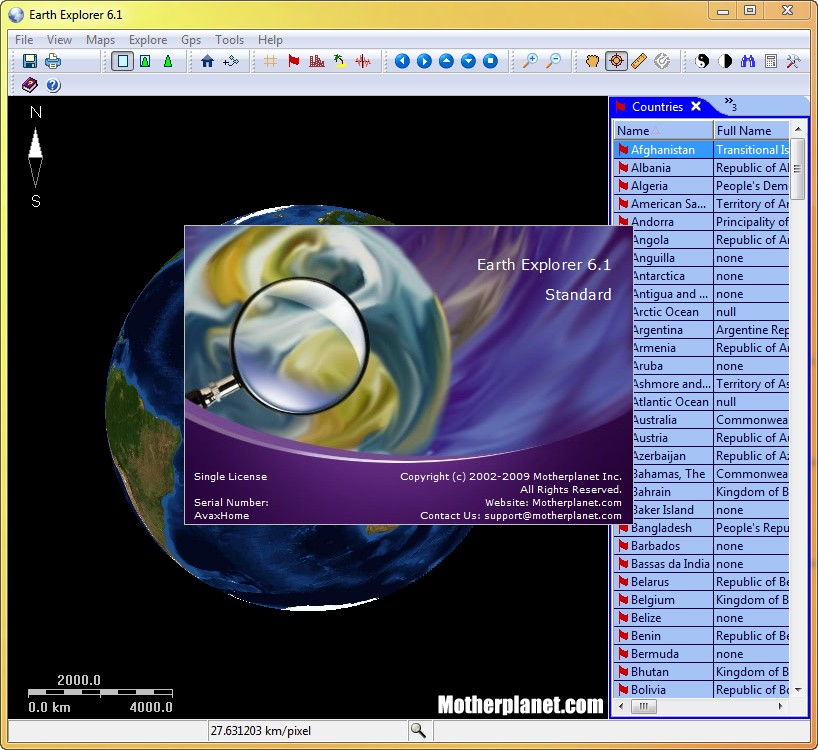Click the blue question mark help icon
The height and width of the screenshot is (750, 818).
(53, 85)
